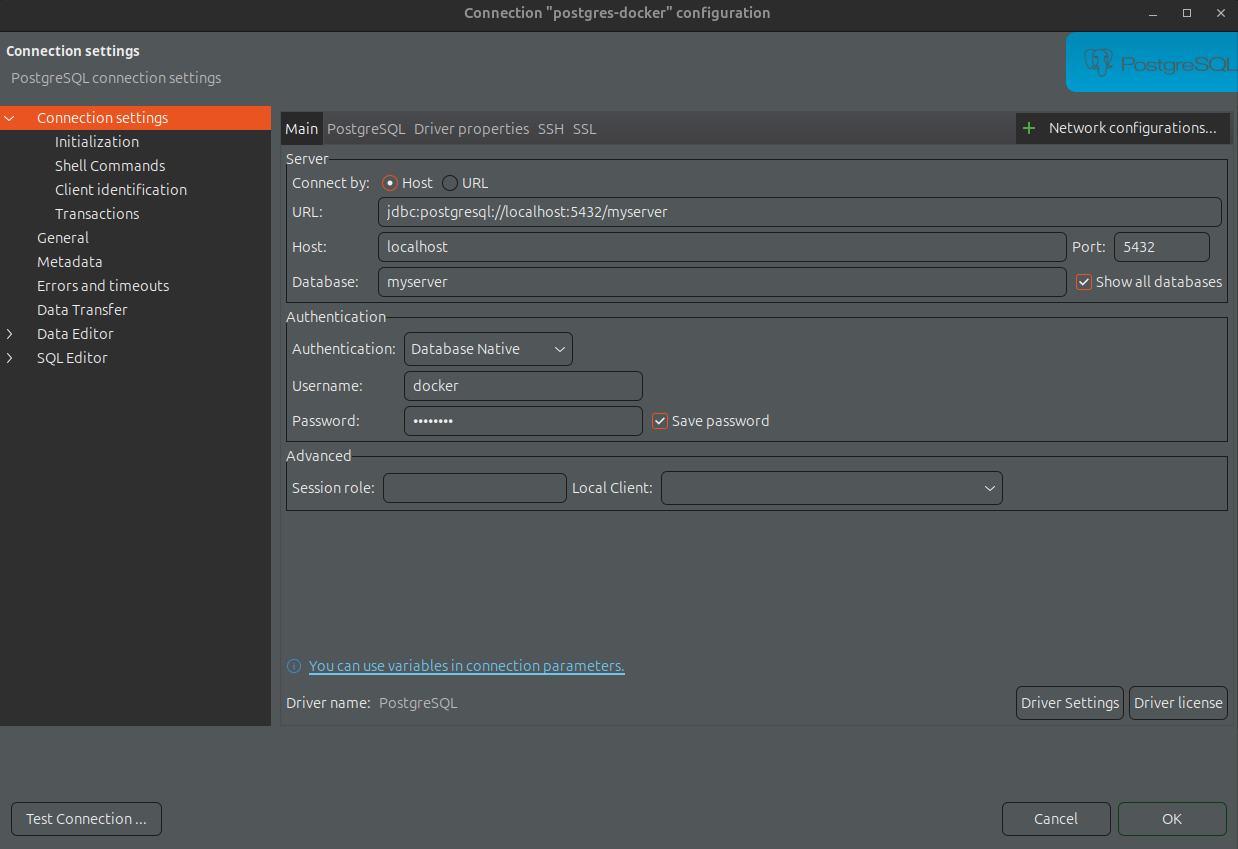Open the SSH tab

pos(550,129)
